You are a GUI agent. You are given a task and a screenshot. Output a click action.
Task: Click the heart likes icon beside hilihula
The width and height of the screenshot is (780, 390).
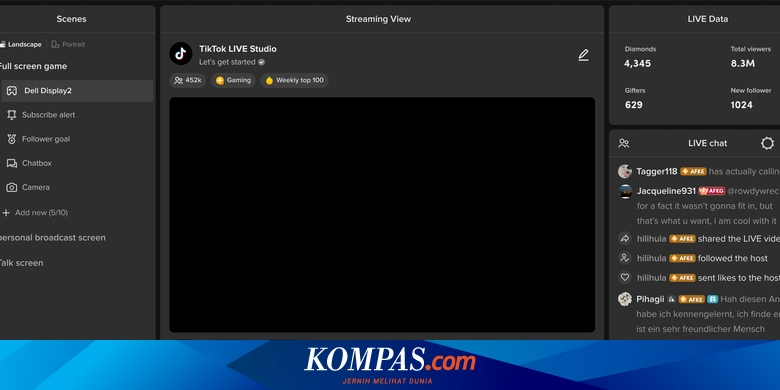[x=624, y=277]
